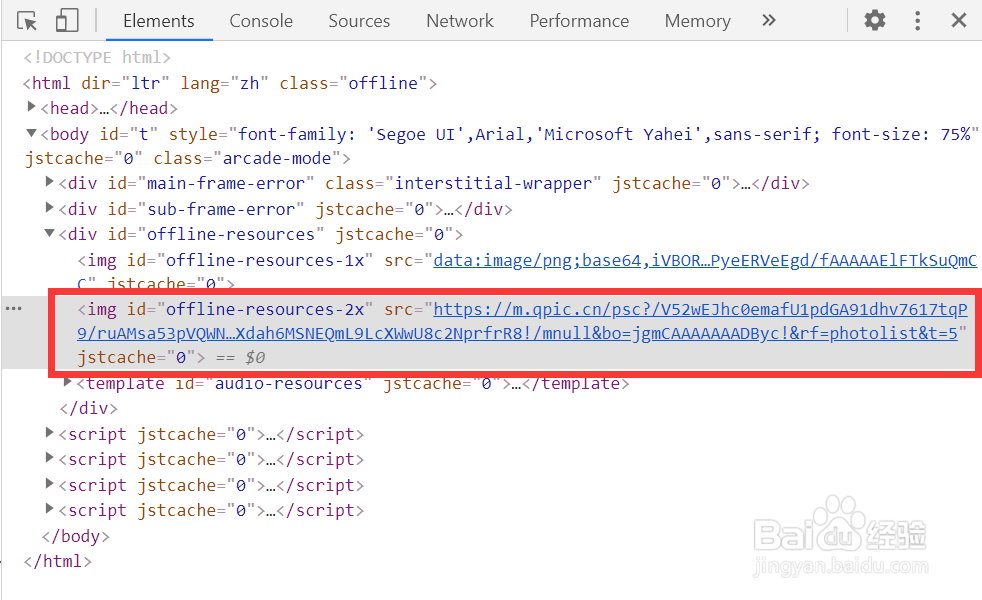Toggle the device toolbar icon
Screen dimensions: 982x600
coord(67,21)
